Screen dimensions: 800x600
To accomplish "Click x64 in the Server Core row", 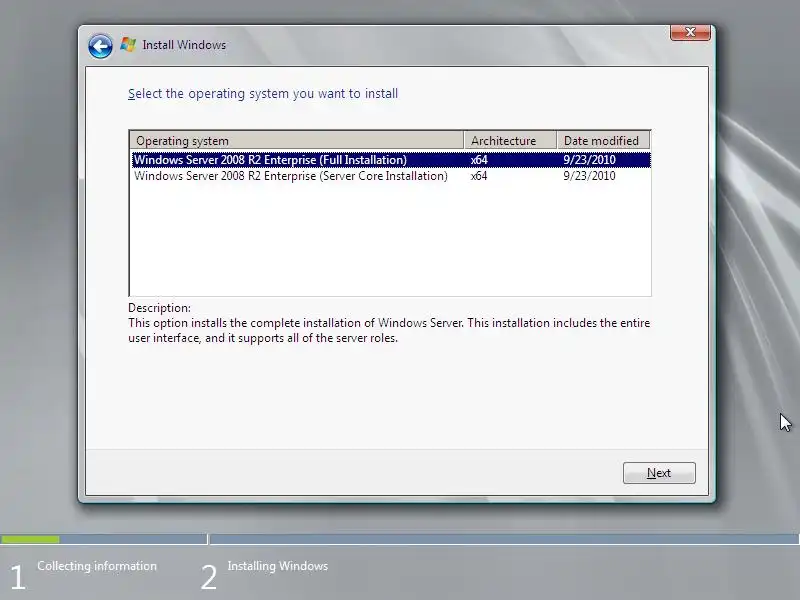I will pyautogui.click(x=479, y=176).
